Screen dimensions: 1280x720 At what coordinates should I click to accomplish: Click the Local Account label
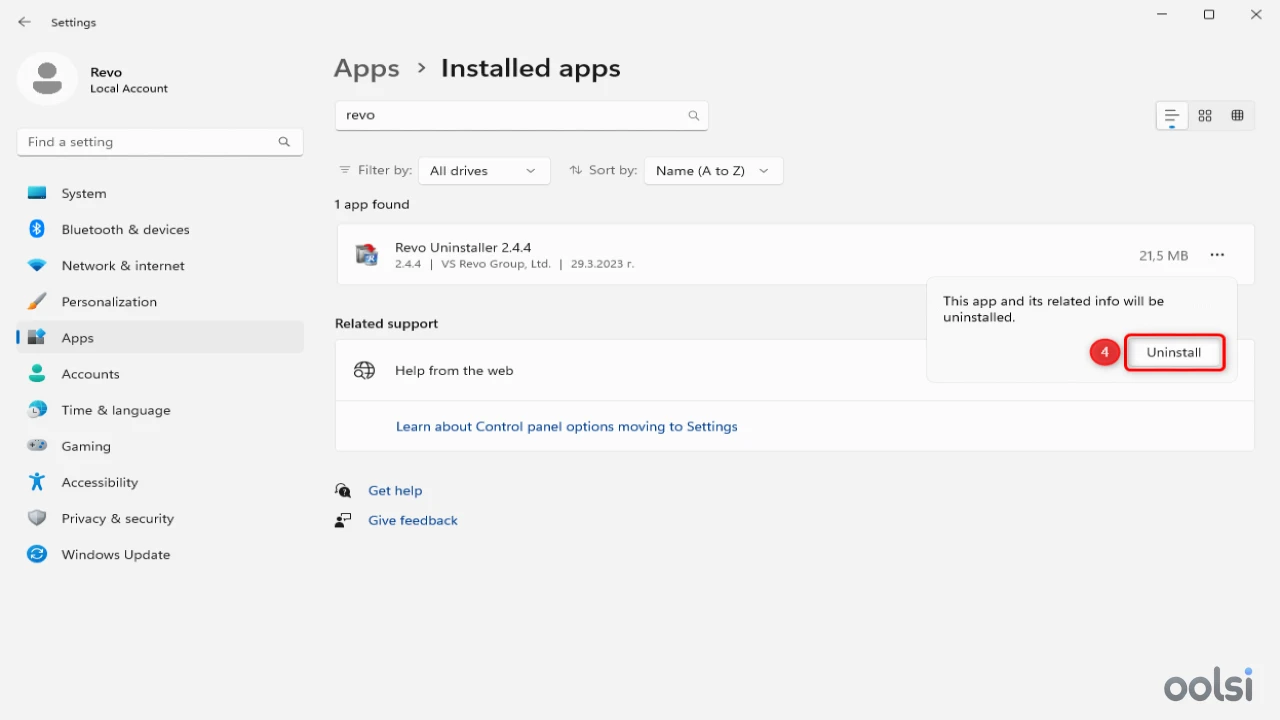(129, 89)
